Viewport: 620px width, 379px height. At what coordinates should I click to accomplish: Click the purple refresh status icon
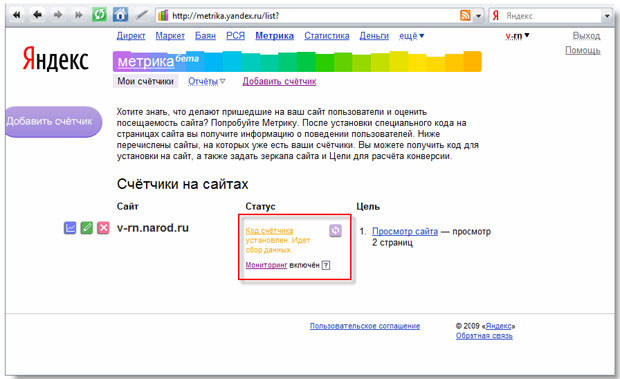tap(335, 230)
